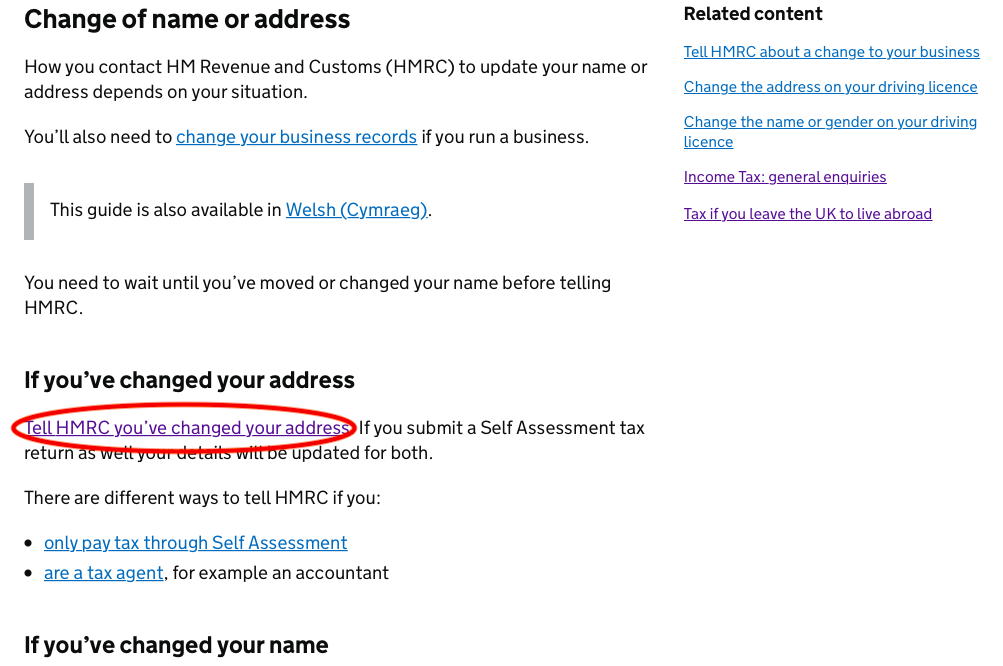The image size is (1003, 666).
Task: Click the 'If you've changed your address' heading
Action: (x=189, y=380)
